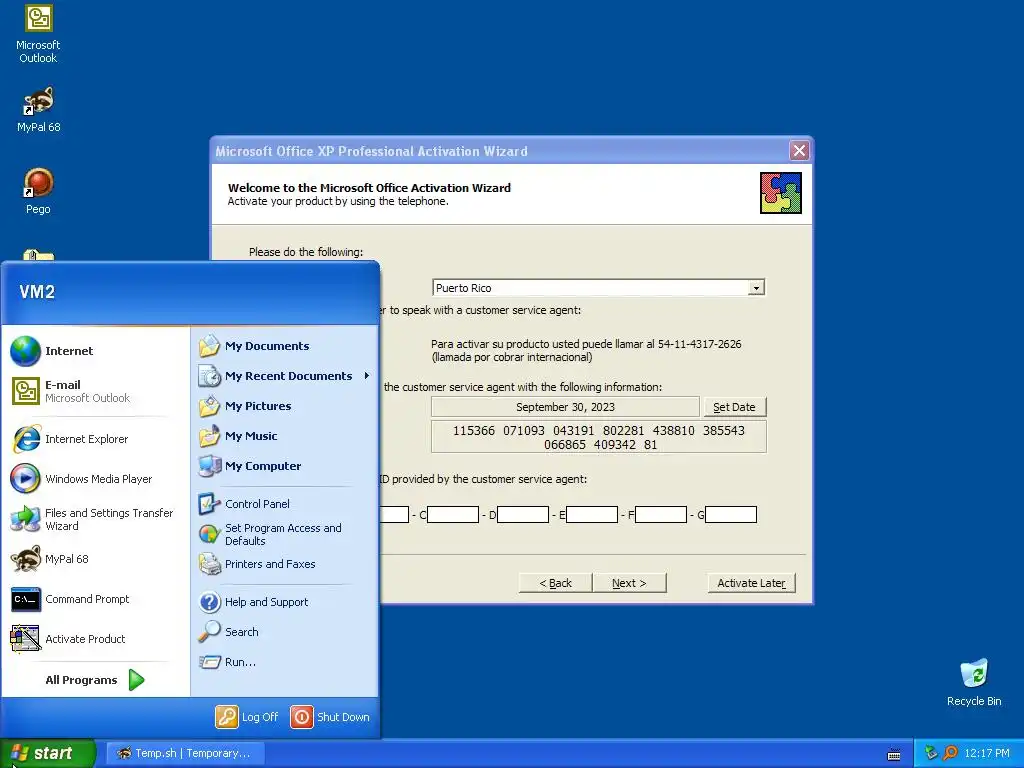This screenshot has width=1024, height=768.
Task: Click Activate Later button
Action: [x=751, y=583]
